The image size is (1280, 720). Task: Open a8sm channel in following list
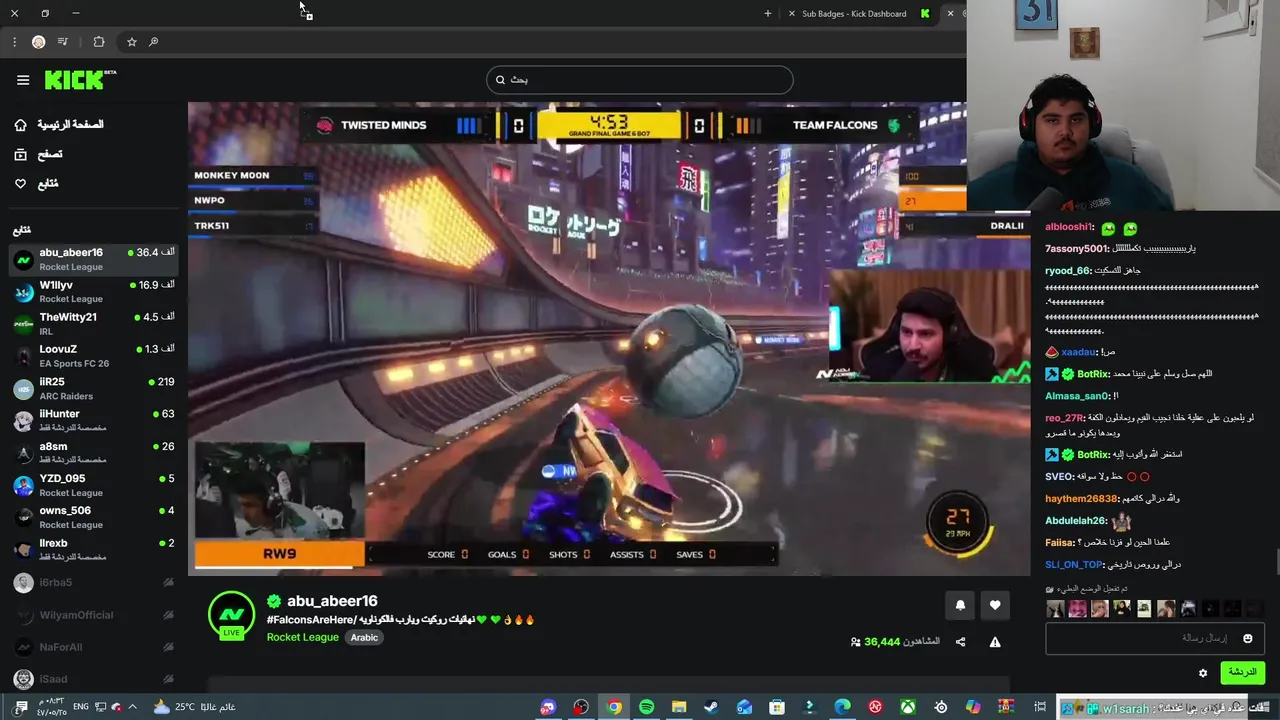[93, 452]
